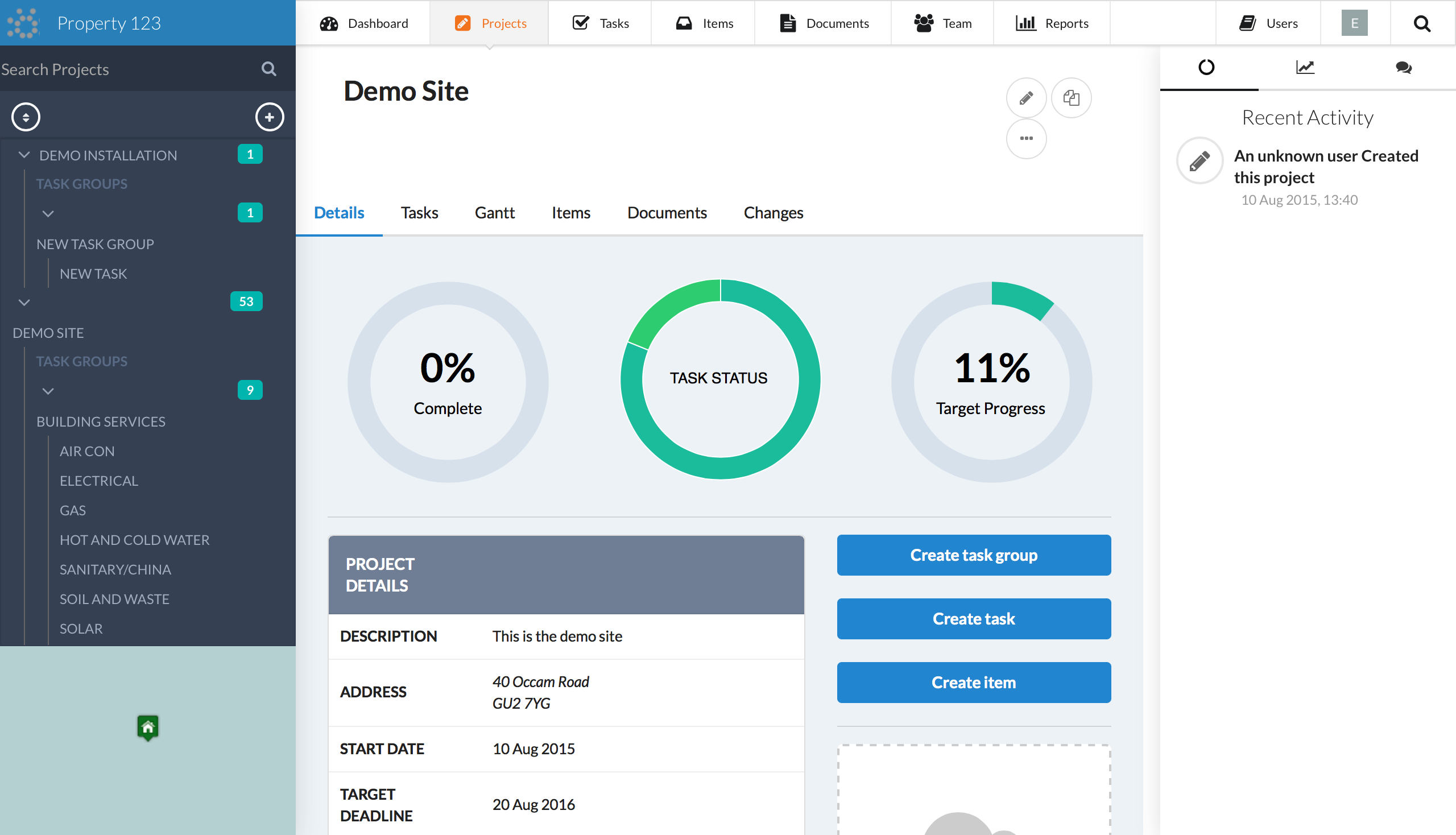
Task: Click the Create item button
Action: 974,683
